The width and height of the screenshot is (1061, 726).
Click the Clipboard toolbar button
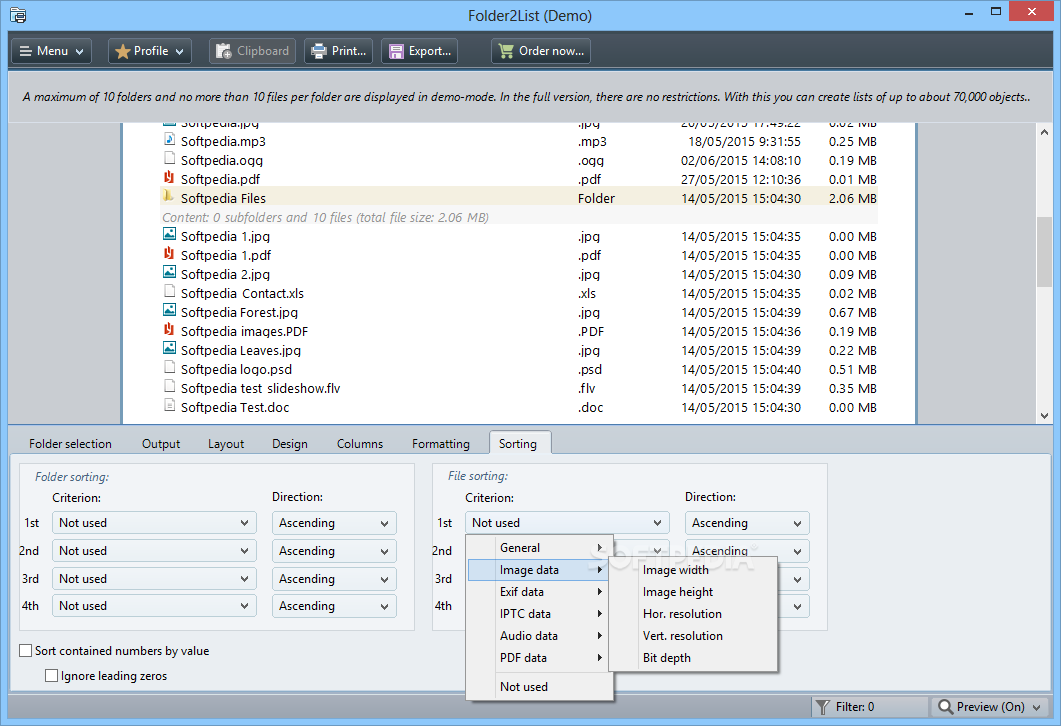tap(252, 51)
